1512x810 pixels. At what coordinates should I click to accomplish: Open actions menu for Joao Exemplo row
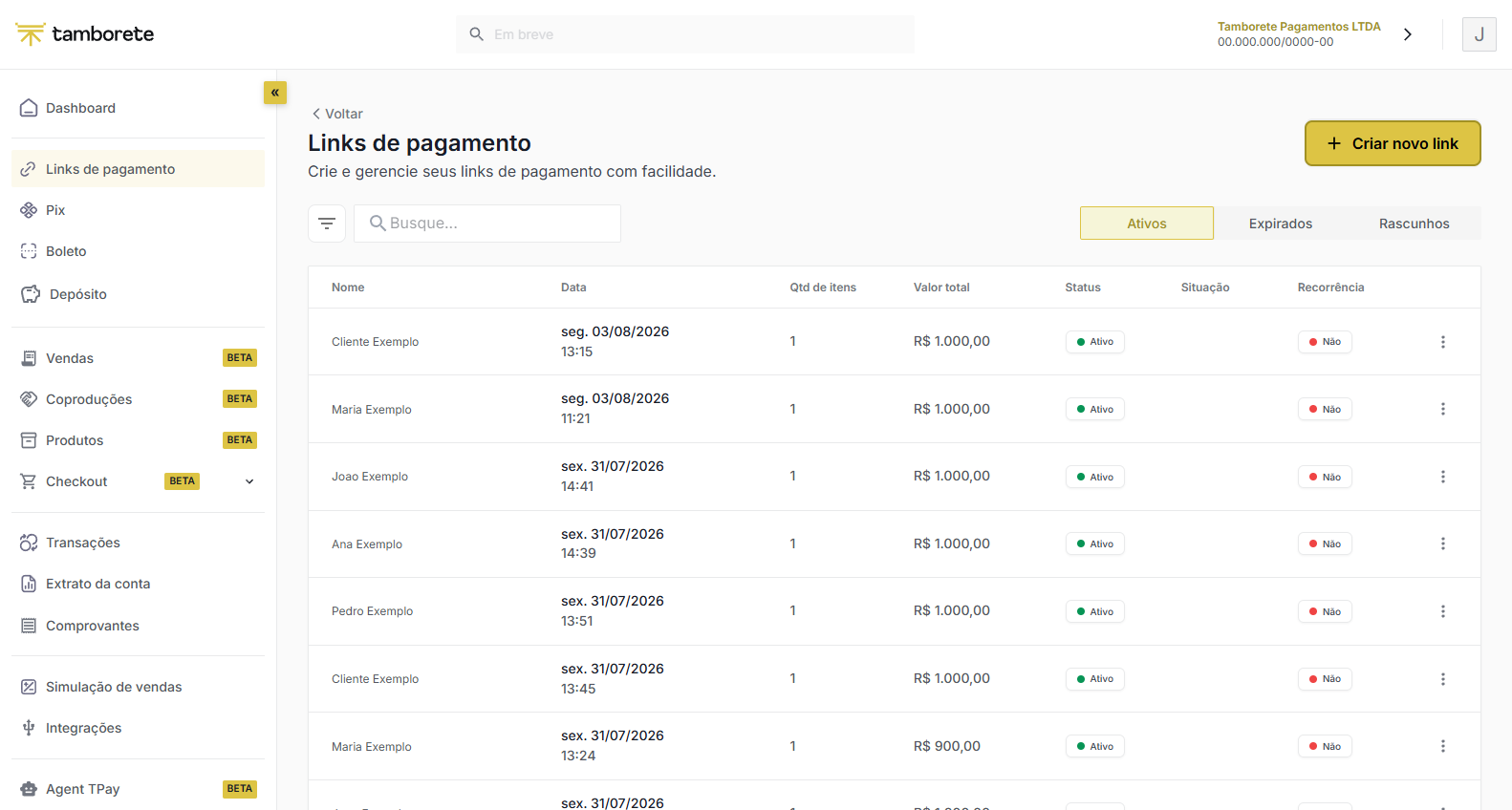point(1443,477)
